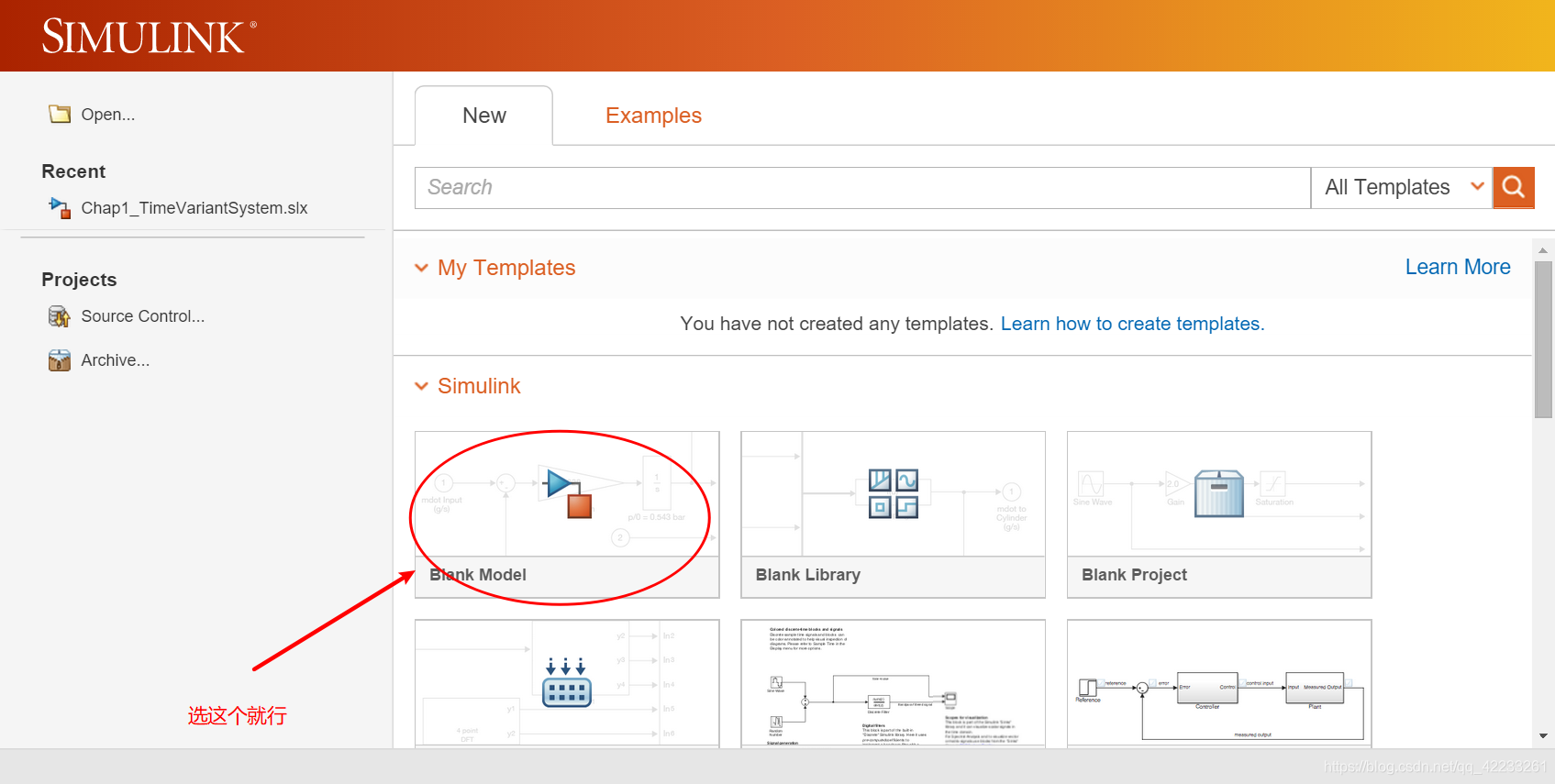Click the Chap1_TimeVariantSystem model file icon

[60, 208]
